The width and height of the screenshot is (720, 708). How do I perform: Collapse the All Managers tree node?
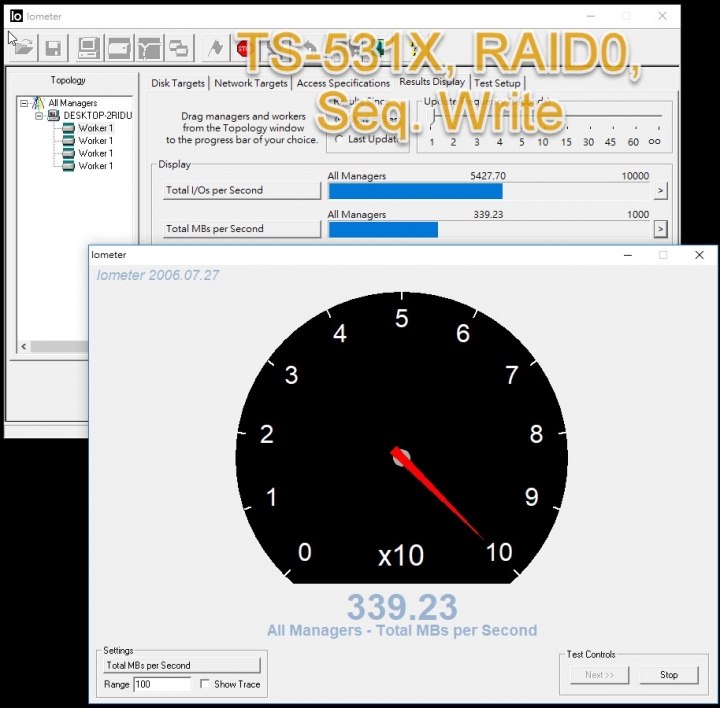point(24,103)
